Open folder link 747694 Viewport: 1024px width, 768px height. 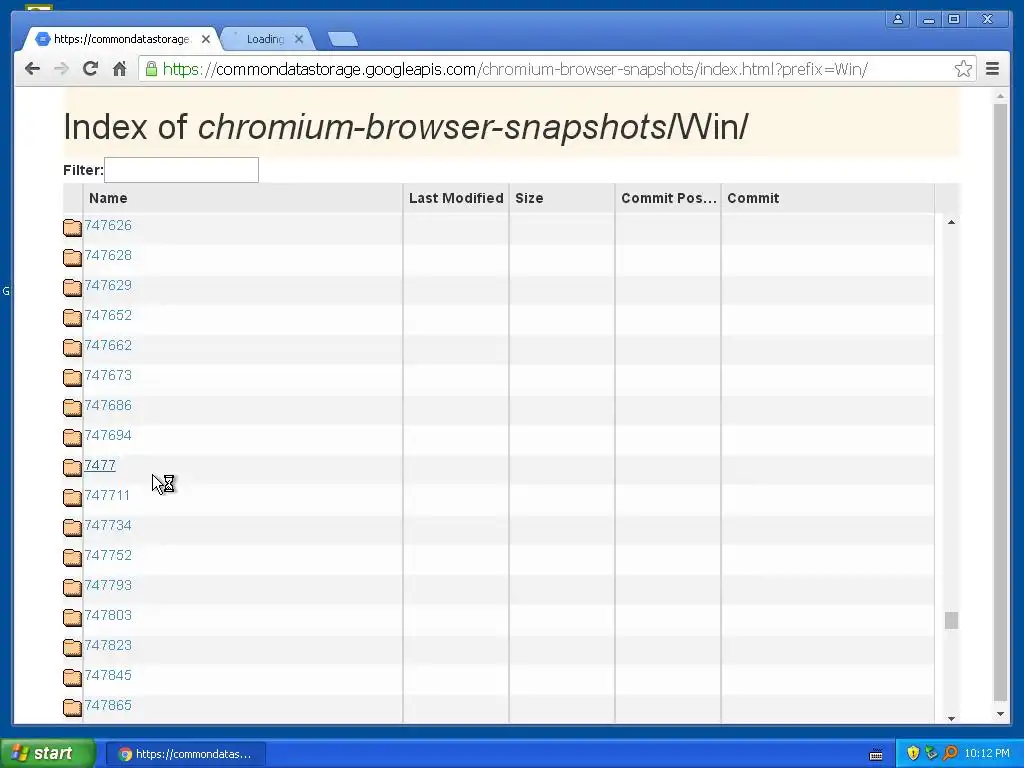108,436
